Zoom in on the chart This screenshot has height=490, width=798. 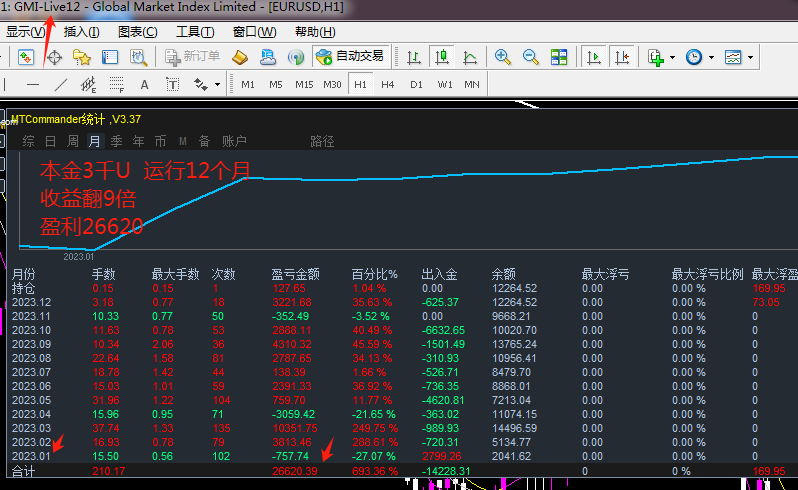click(x=503, y=57)
